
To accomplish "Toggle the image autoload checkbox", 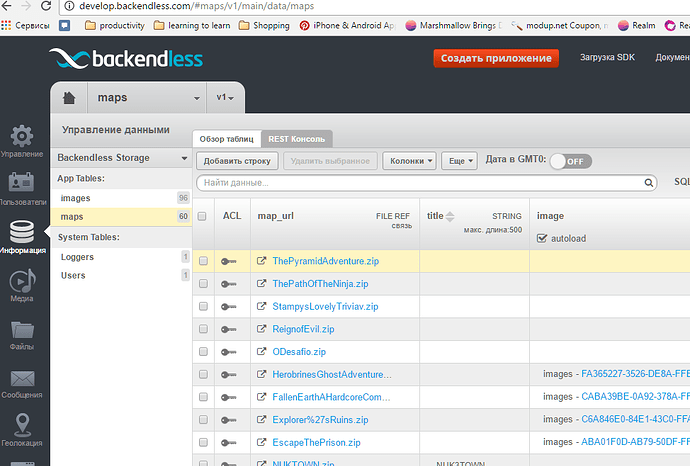I will [542, 239].
